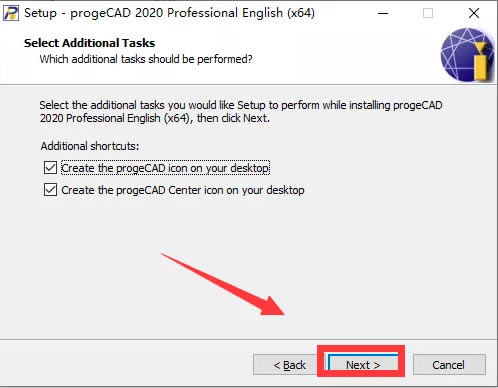This screenshot has height=388, width=498.
Task: Click the 'Additional shortcuts:' label
Action: (x=90, y=146)
